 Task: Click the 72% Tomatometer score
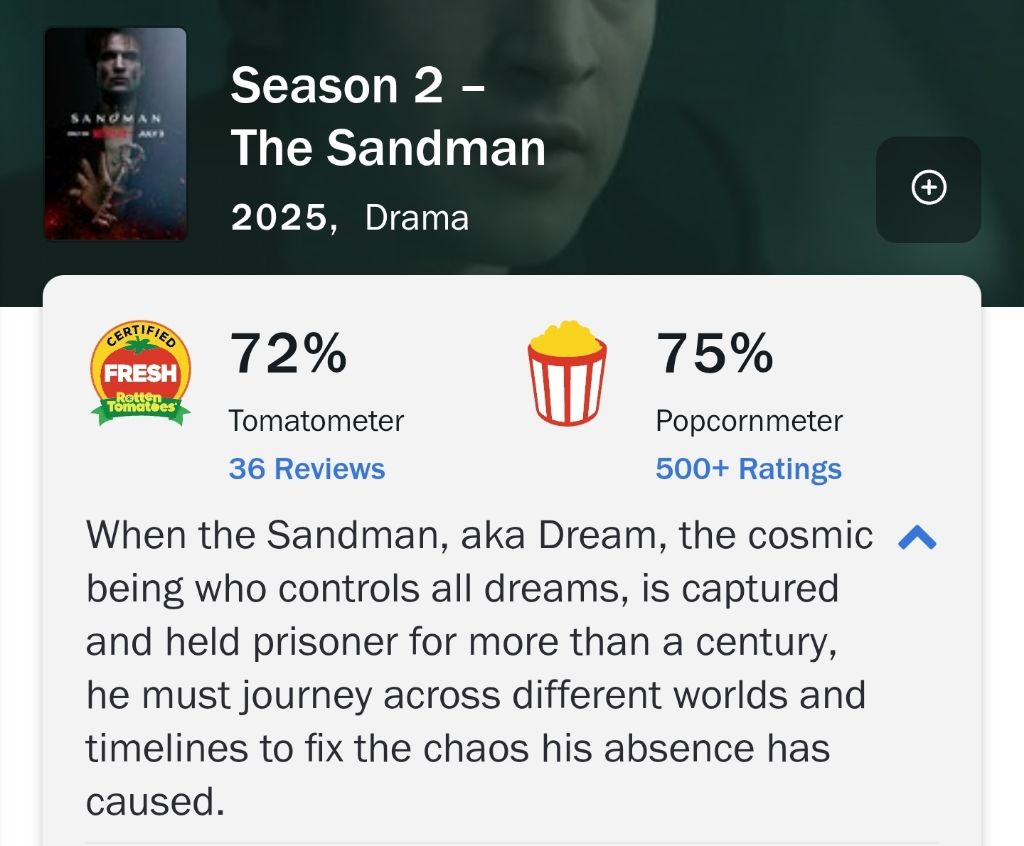pos(288,354)
